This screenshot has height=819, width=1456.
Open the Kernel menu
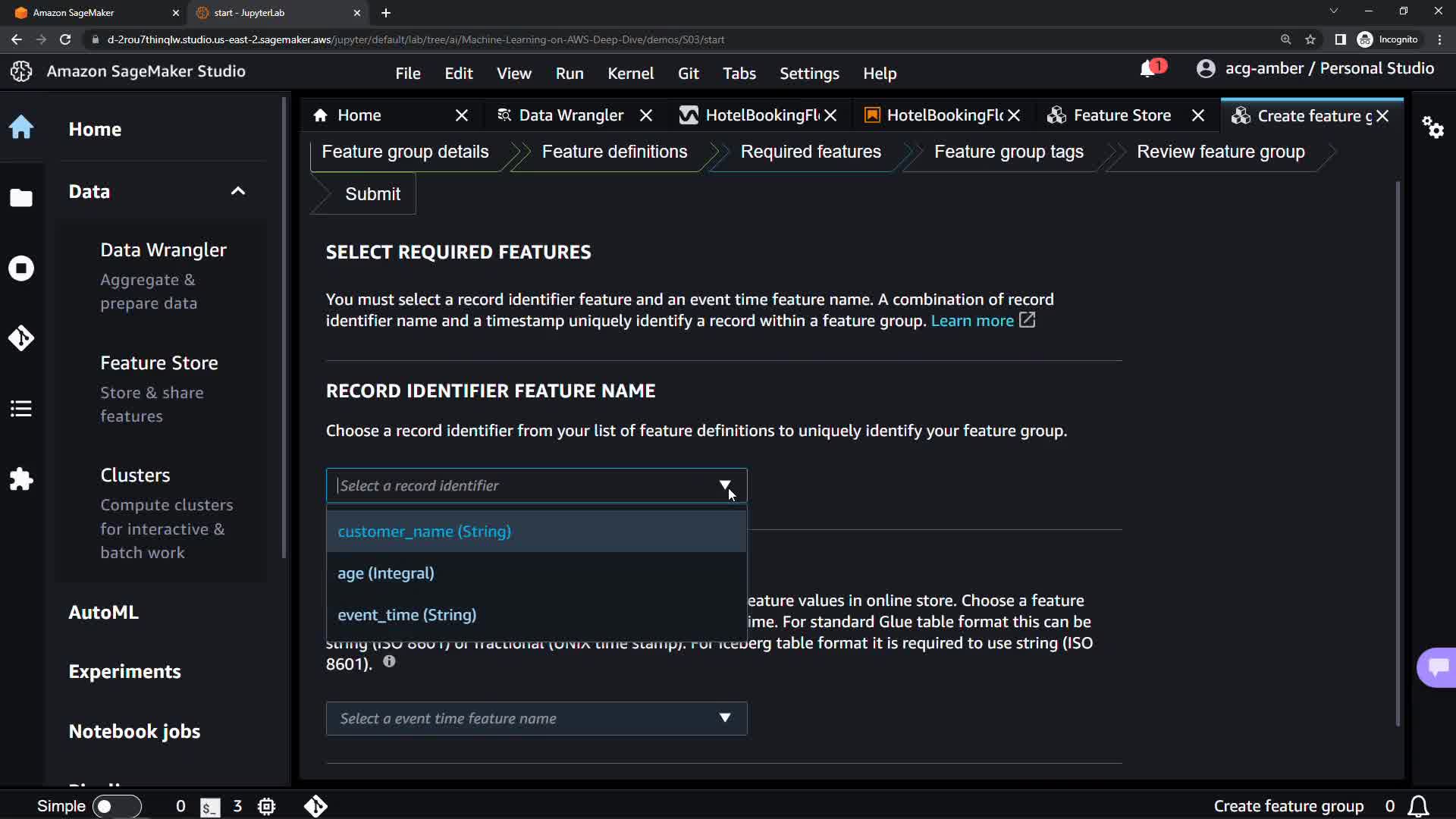(x=630, y=74)
